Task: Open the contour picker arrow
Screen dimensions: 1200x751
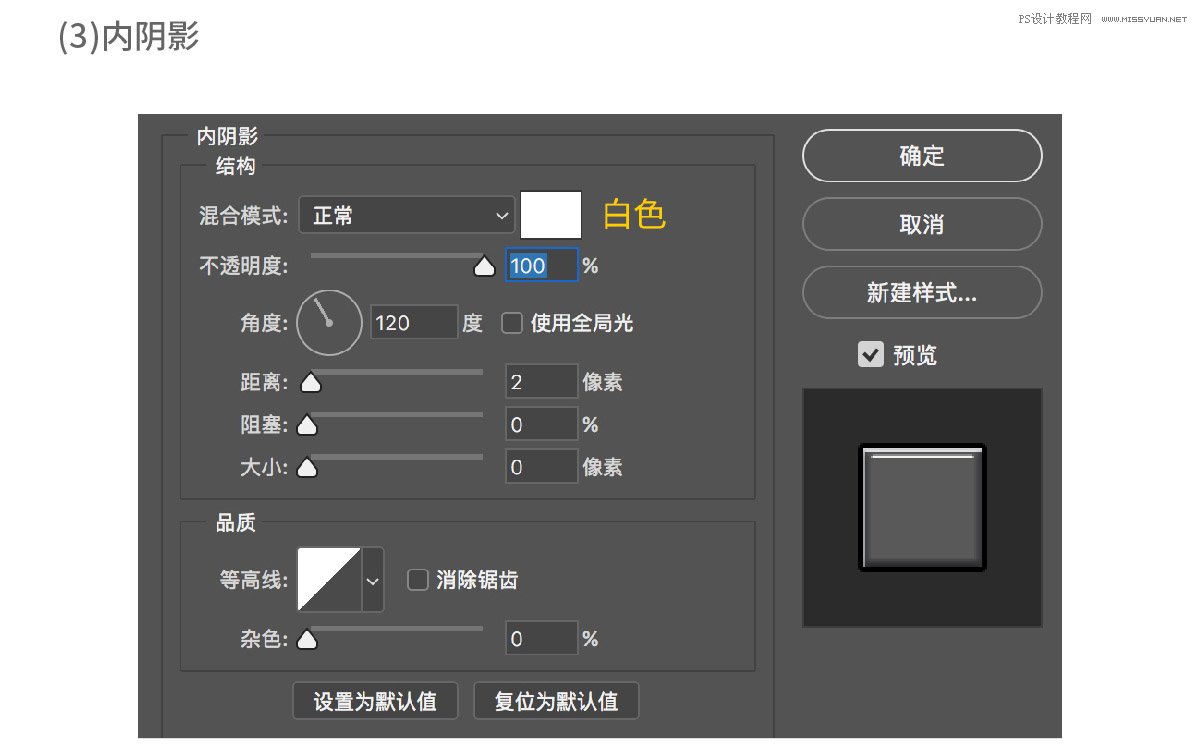Action: pyautogui.click(x=373, y=579)
